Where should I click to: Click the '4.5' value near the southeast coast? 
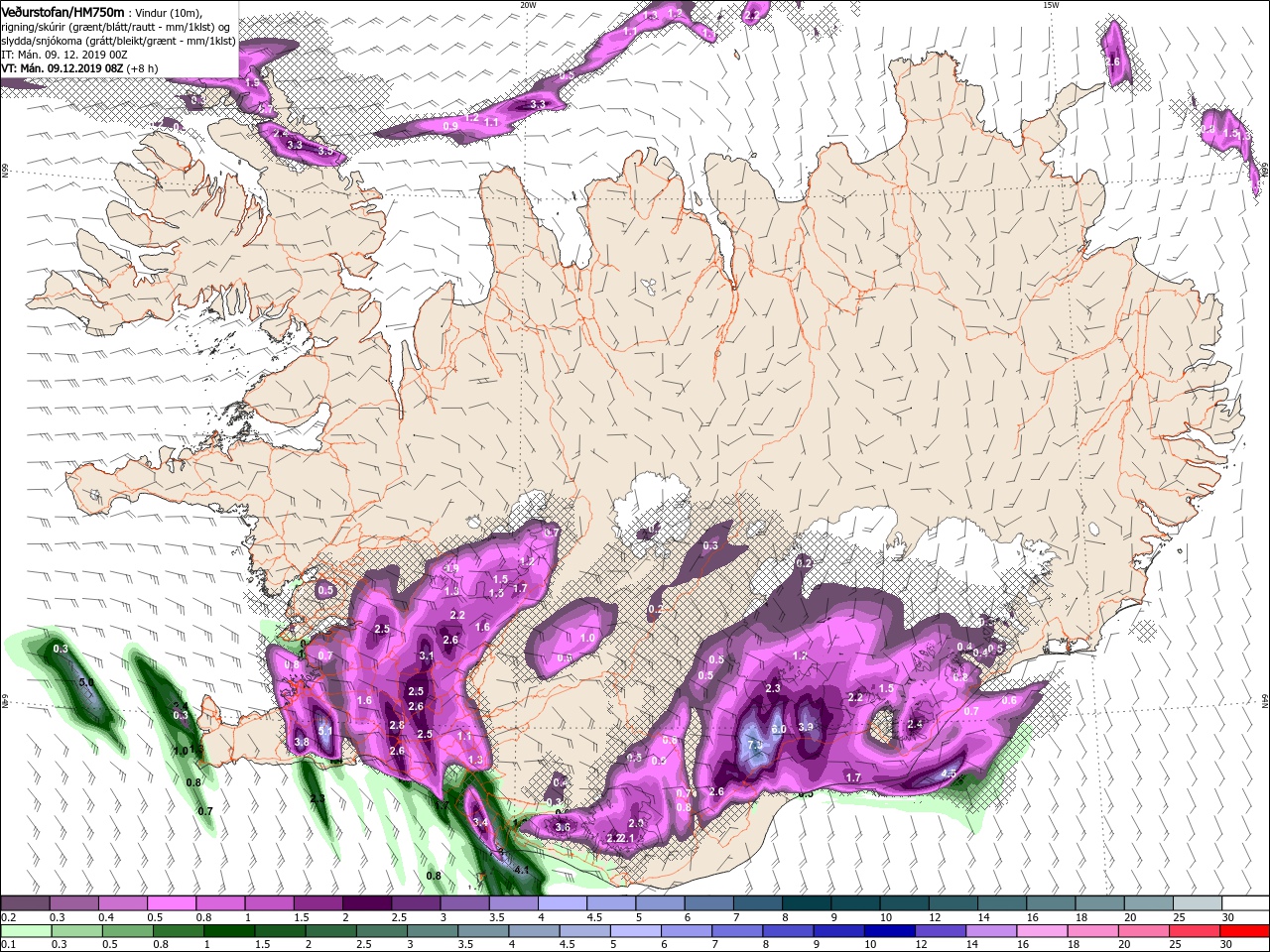(949, 773)
